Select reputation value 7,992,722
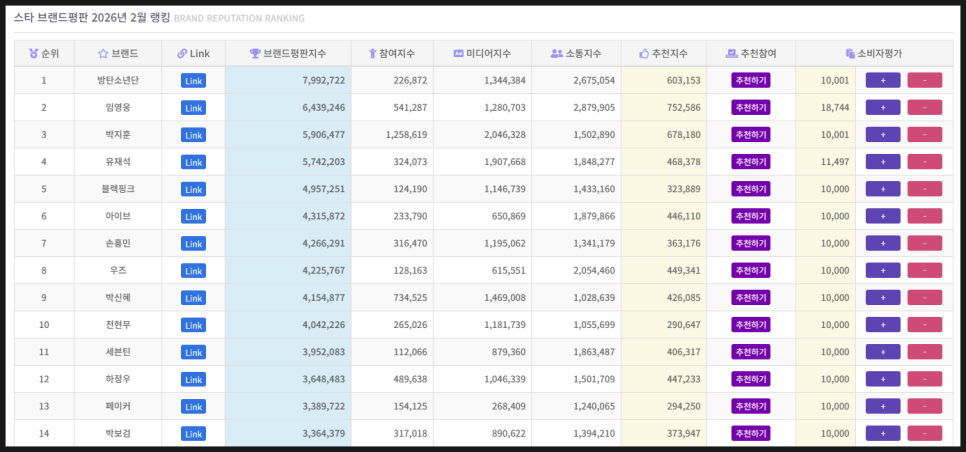966x452 pixels. click(x=323, y=81)
